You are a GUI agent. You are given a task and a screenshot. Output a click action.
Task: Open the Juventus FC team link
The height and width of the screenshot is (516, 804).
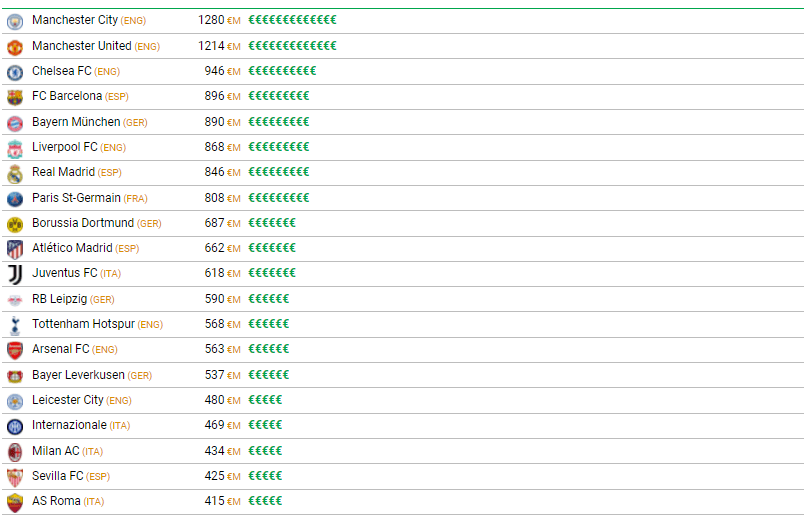click(x=65, y=273)
